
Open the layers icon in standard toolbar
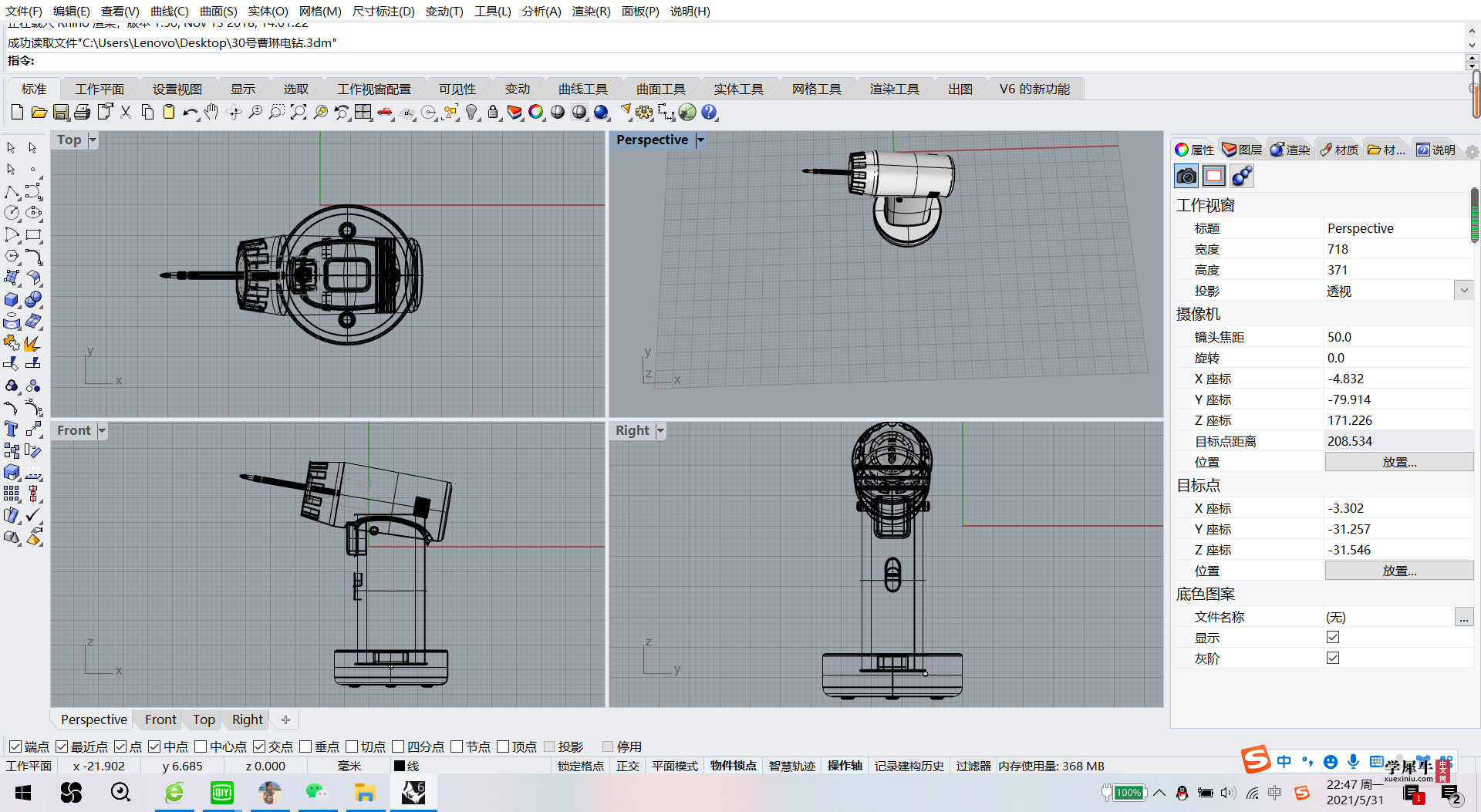514,113
